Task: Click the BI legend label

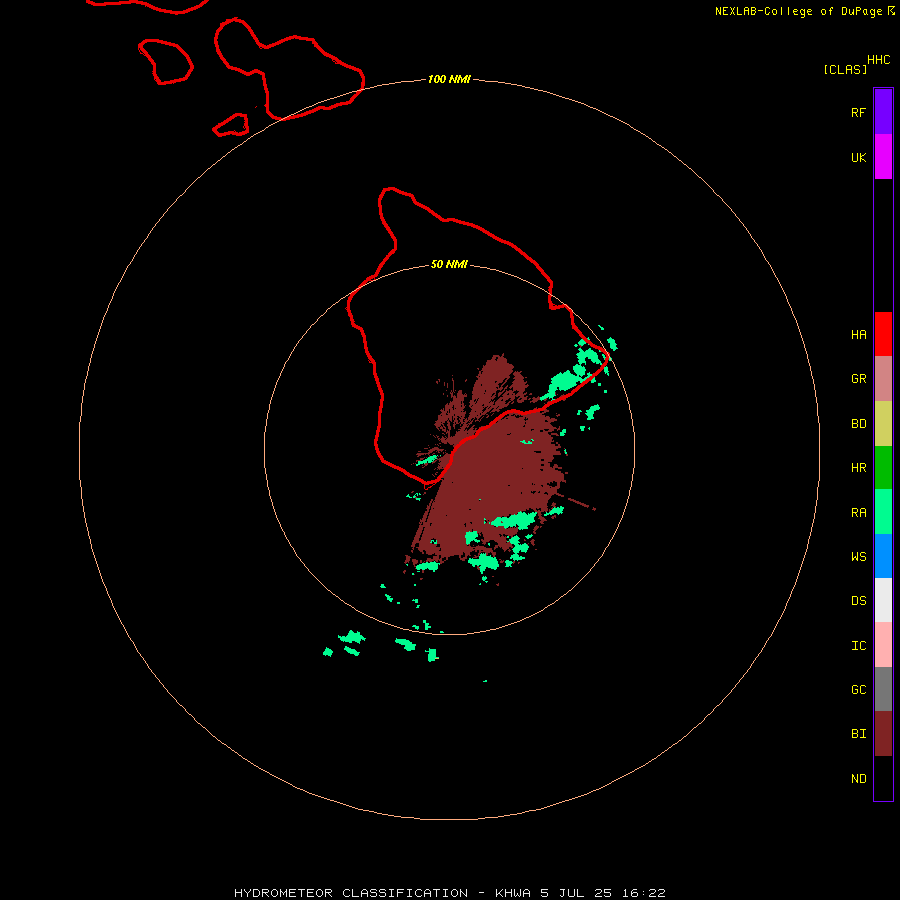Action: (x=858, y=734)
